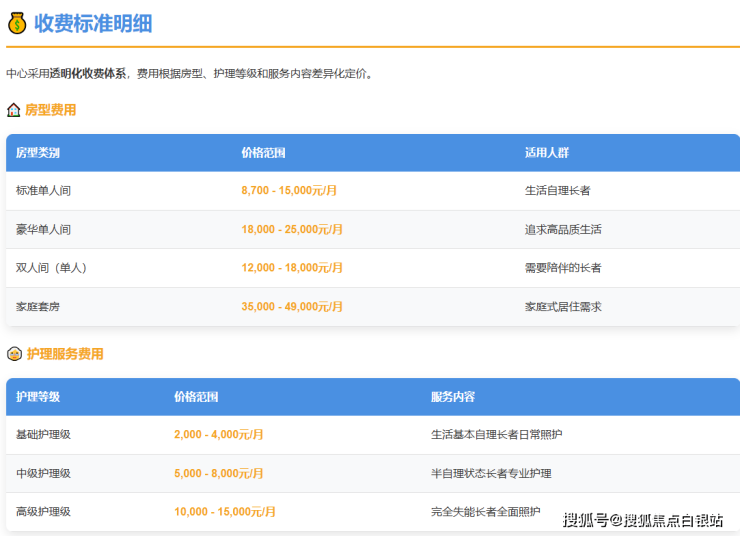Click the 高级护理级 care level cell

(43, 512)
